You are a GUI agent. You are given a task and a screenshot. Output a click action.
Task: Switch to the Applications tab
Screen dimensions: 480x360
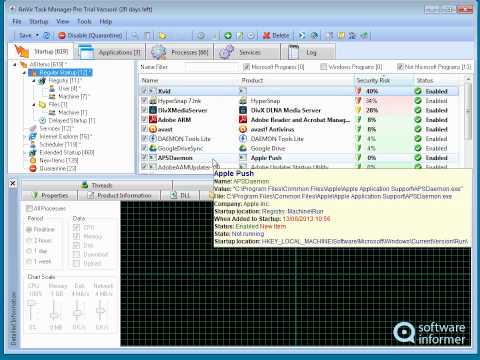pyautogui.click(x=110, y=52)
